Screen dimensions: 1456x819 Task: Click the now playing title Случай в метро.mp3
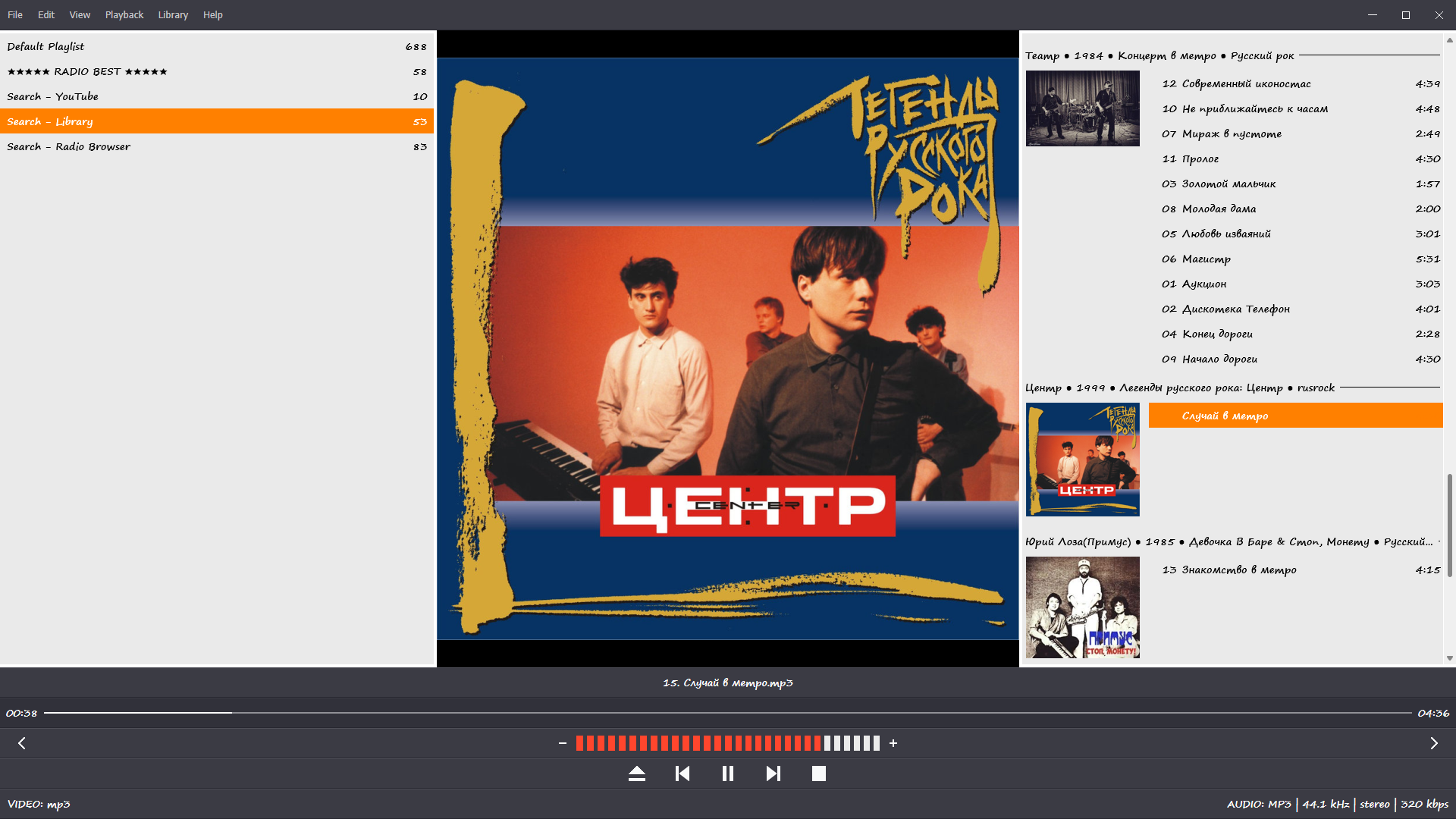pyautogui.click(x=728, y=682)
